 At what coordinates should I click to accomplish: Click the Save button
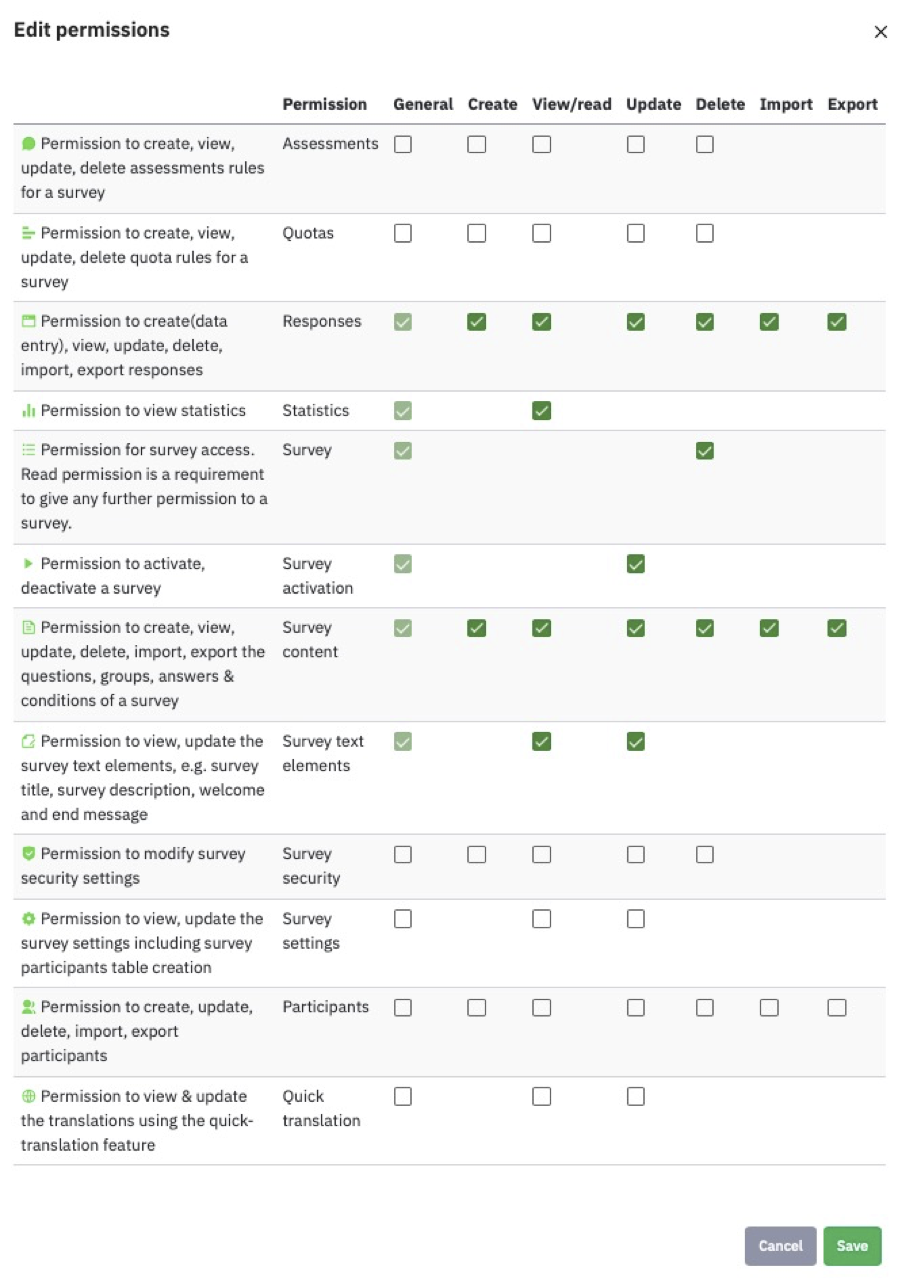852,1246
